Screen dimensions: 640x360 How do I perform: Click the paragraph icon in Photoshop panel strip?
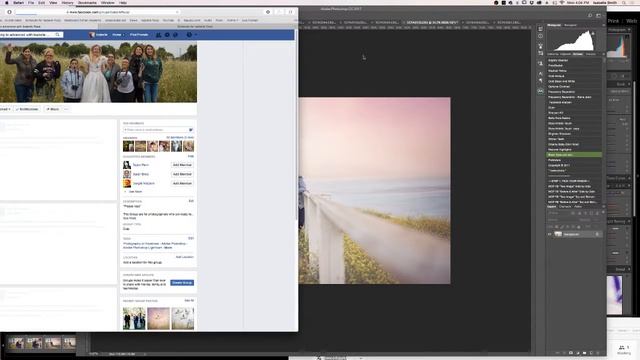[x=540, y=81]
